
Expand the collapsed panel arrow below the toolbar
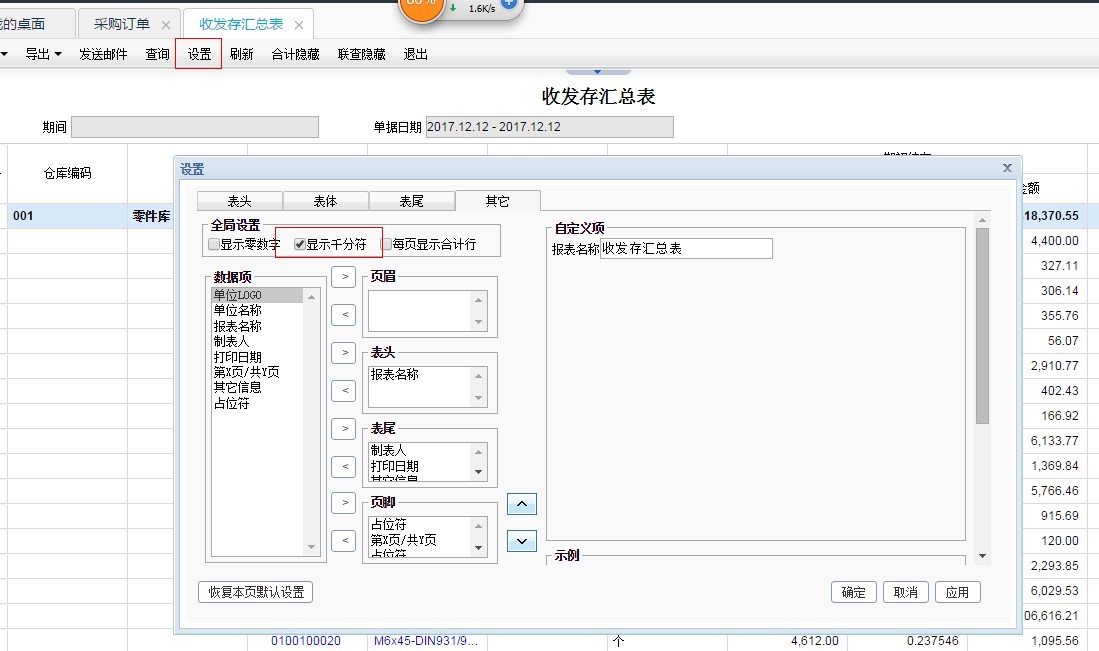click(x=597, y=71)
